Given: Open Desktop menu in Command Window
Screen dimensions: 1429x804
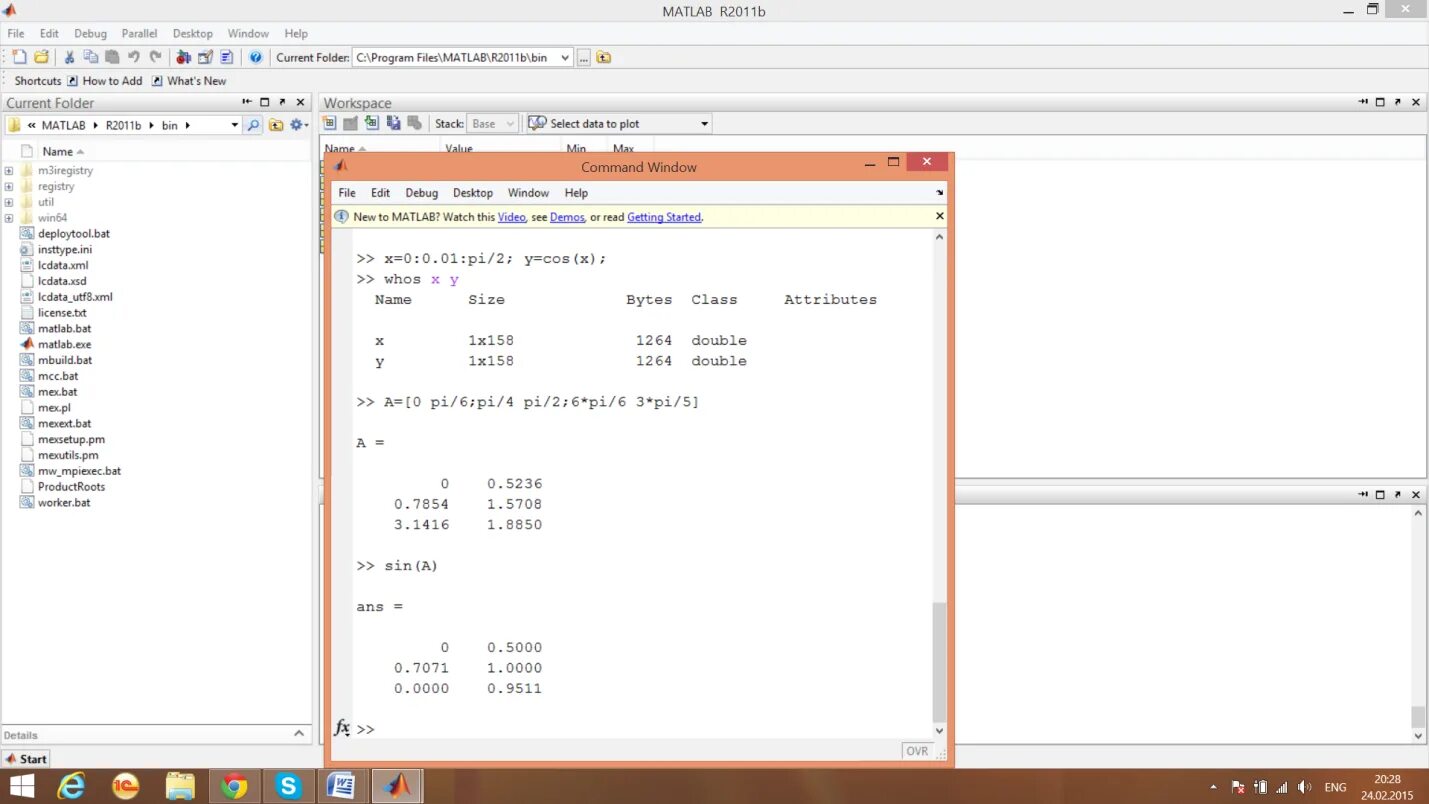Looking at the screenshot, I should 473,193.
